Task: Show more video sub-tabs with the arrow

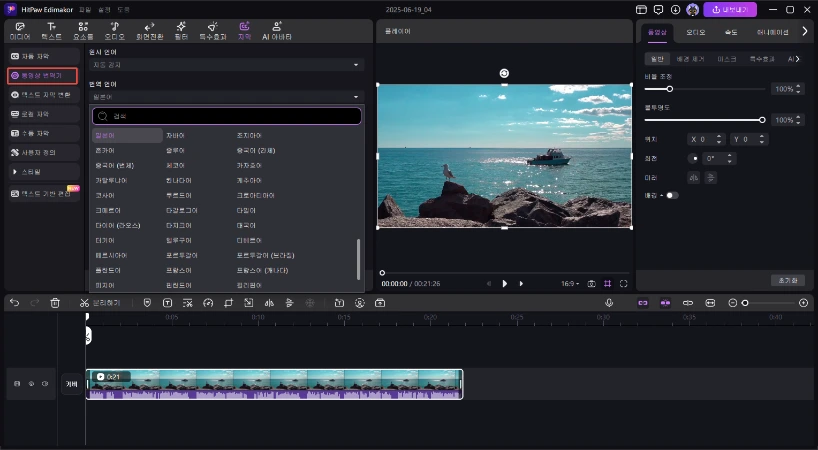Action: [x=797, y=59]
